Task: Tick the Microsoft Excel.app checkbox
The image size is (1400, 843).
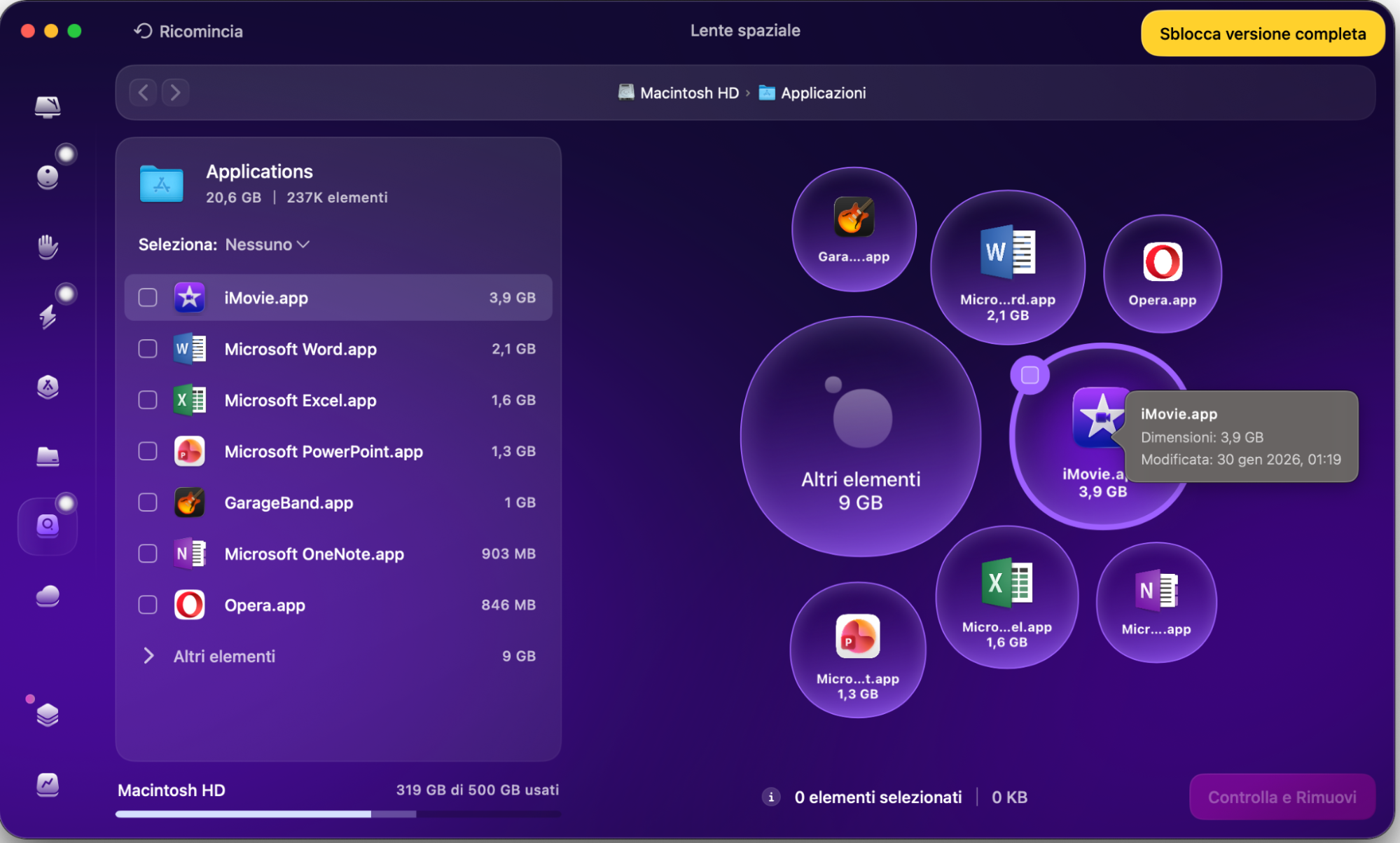Action: pos(148,400)
